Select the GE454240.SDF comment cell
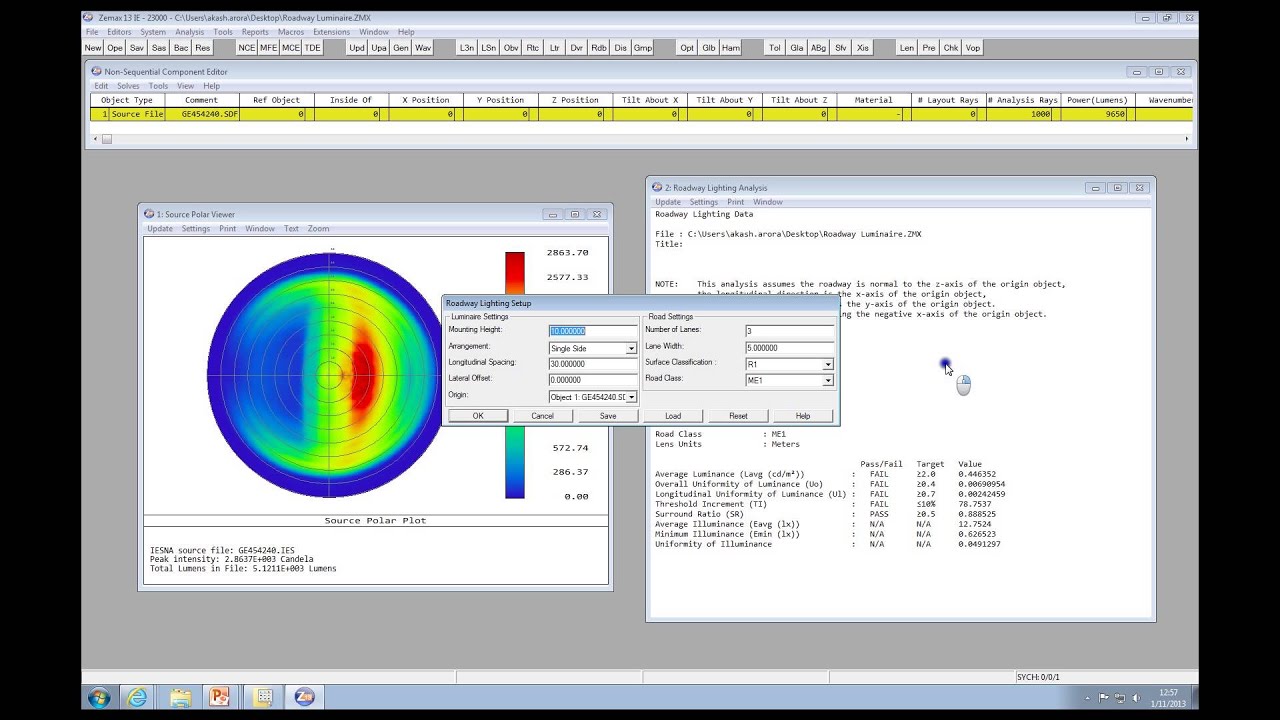 click(201, 114)
